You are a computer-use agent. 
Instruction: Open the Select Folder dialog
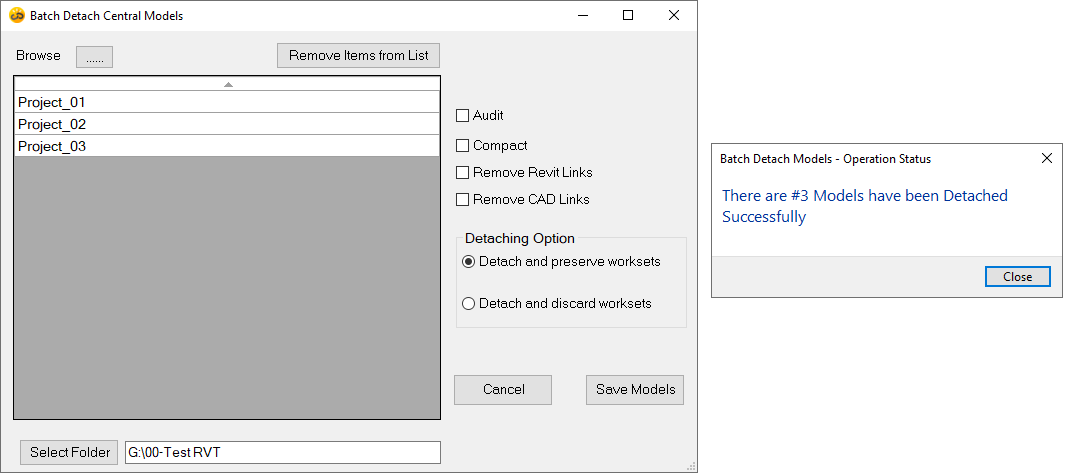[x=70, y=453]
